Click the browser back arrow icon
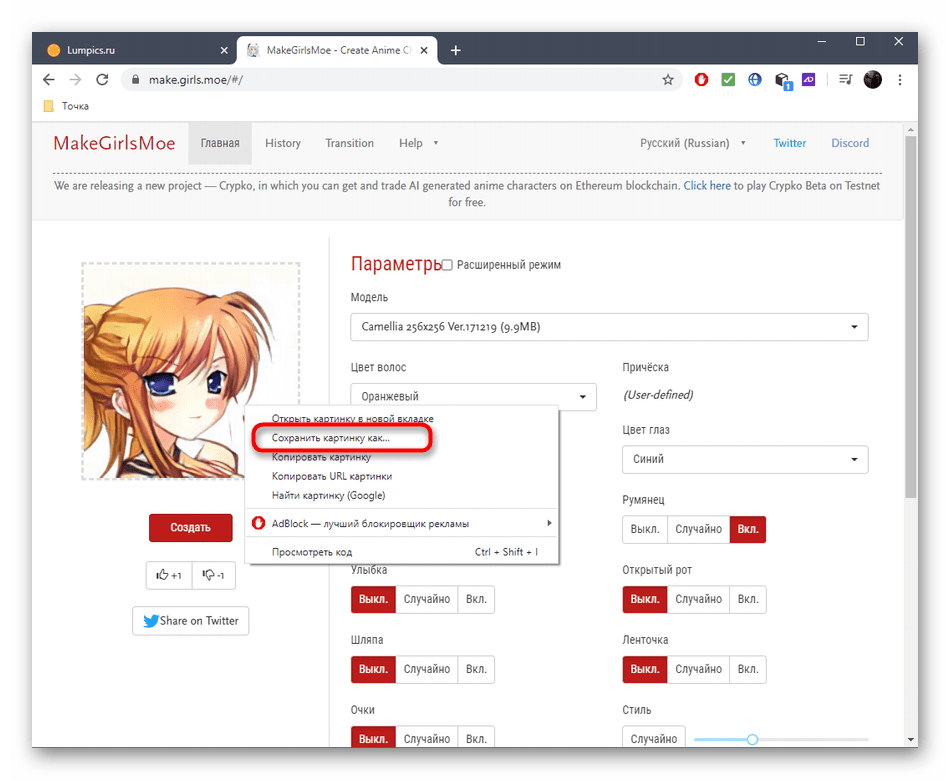 tap(49, 80)
